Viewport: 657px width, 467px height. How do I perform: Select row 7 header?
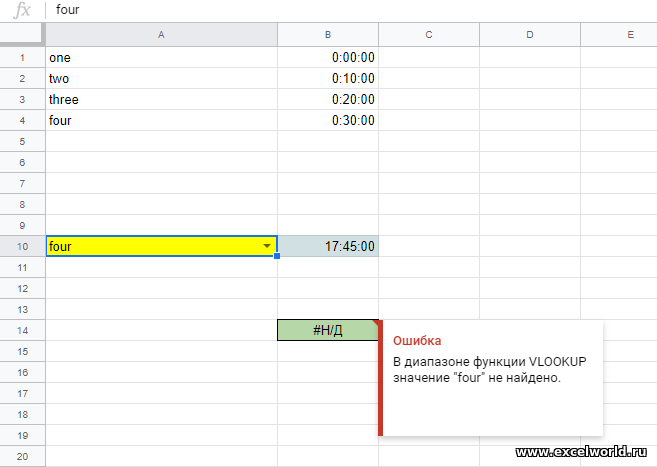click(x=22, y=183)
